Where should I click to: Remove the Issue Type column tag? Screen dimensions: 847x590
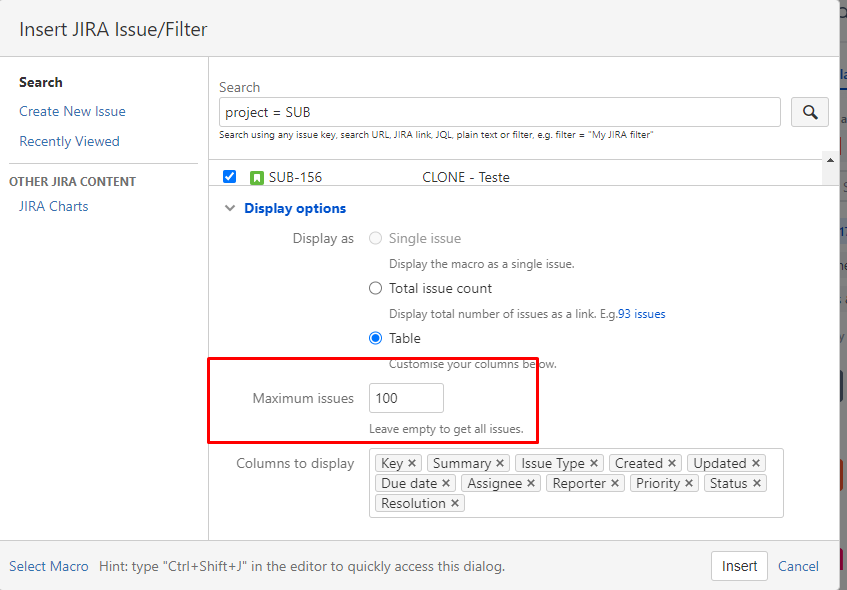pyautogui.click(x=594, y=463)
